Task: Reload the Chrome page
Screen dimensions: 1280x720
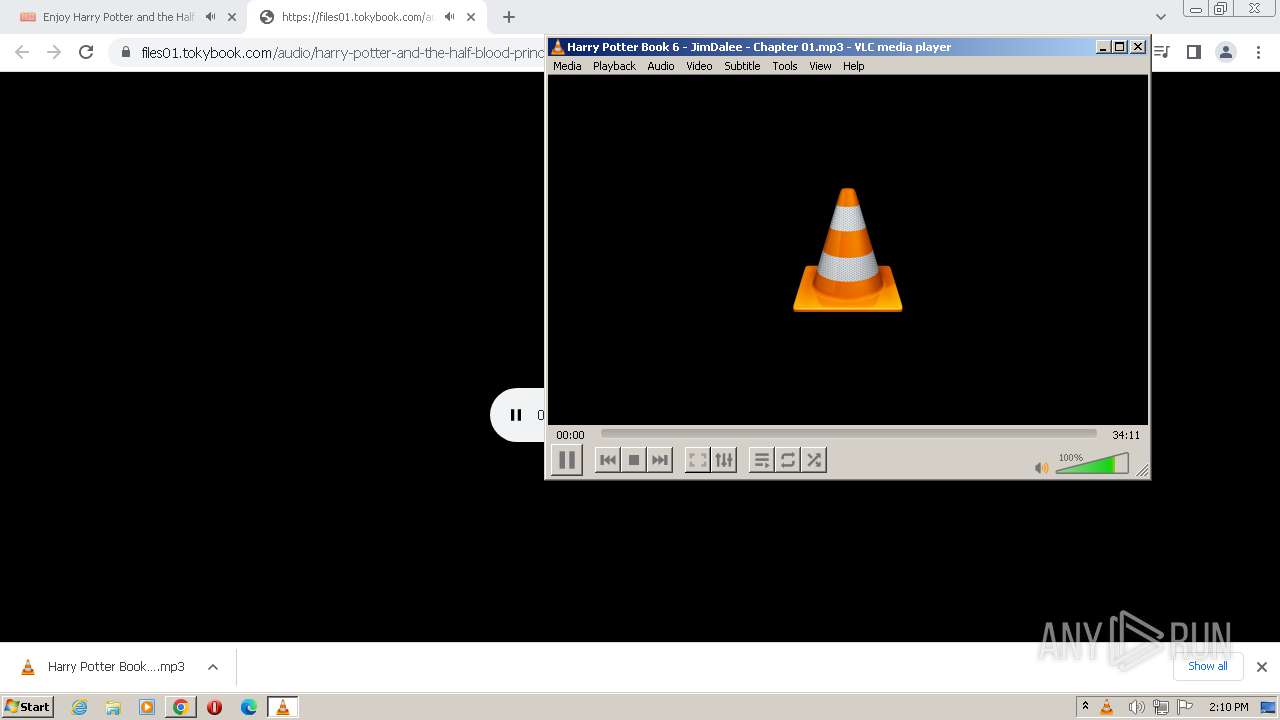Action: pos(86,52)
